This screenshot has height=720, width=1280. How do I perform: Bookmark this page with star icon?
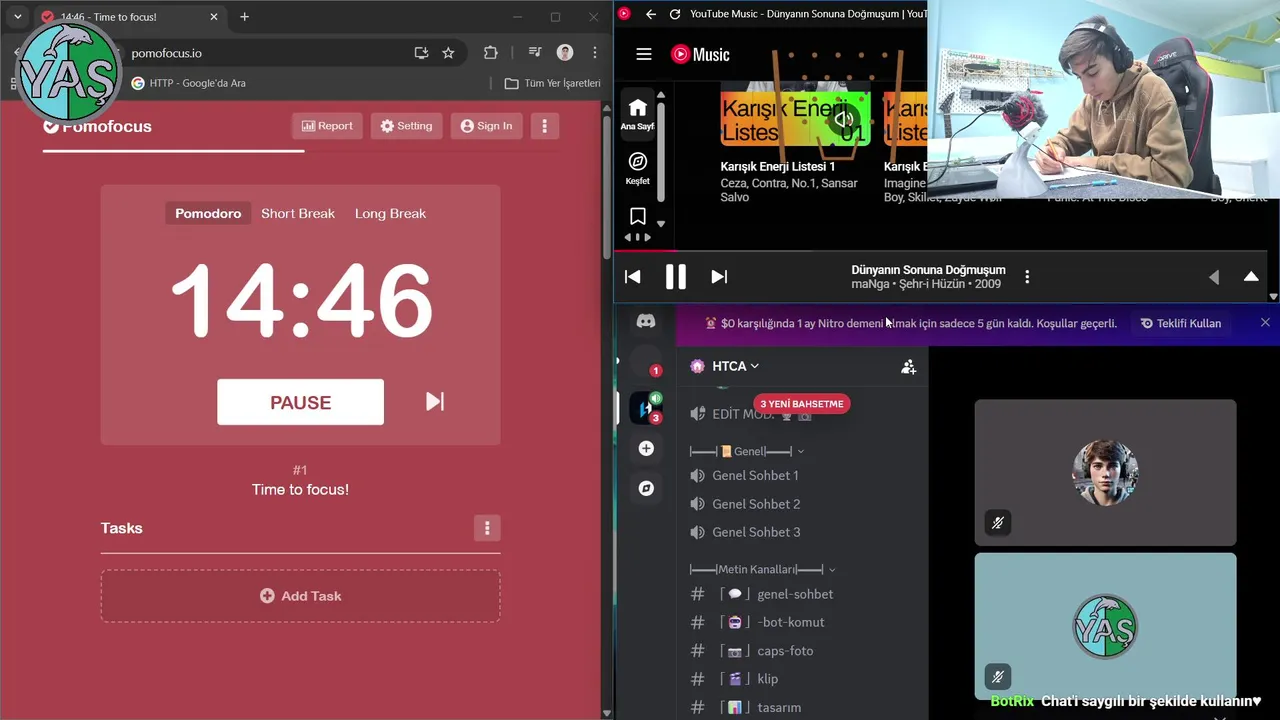coord(448,53)
